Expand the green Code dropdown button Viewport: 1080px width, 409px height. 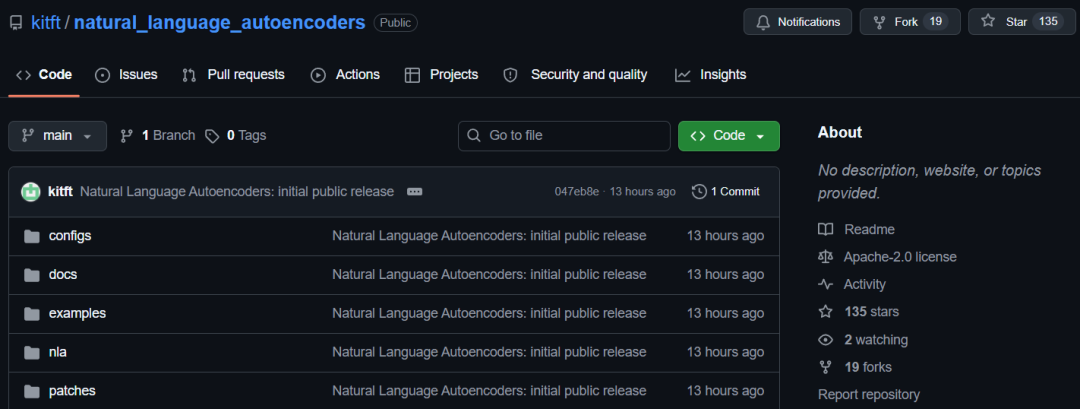tap(729, 136)
